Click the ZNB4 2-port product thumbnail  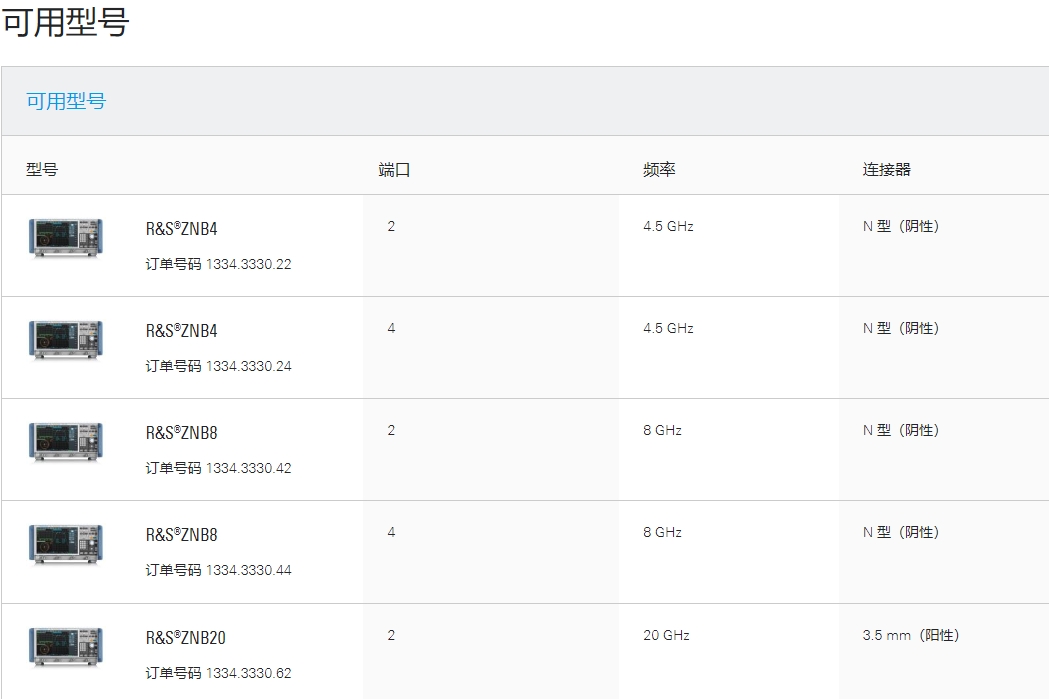pos(66,237)
